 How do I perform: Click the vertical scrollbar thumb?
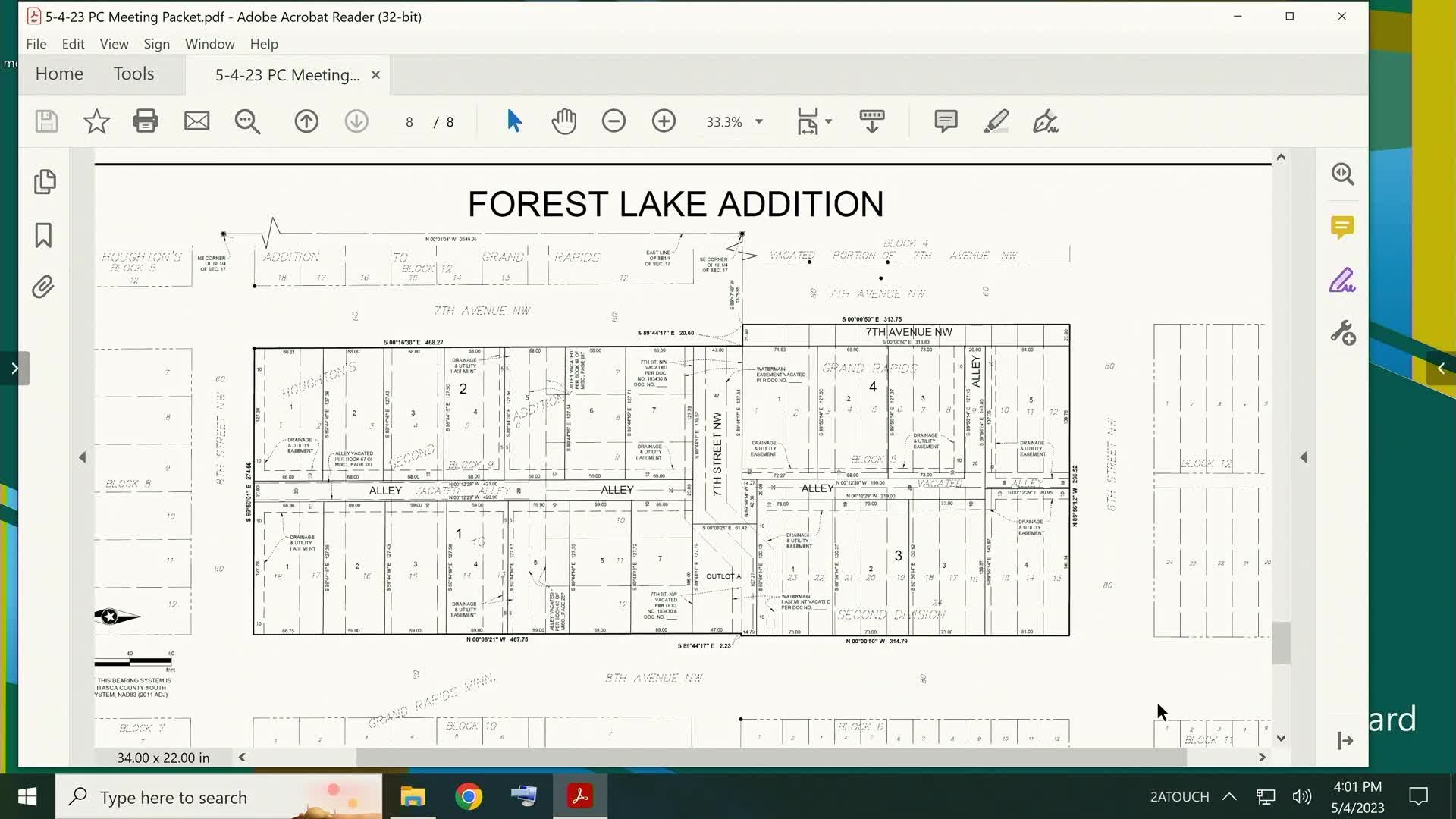tap(1281, 643)
